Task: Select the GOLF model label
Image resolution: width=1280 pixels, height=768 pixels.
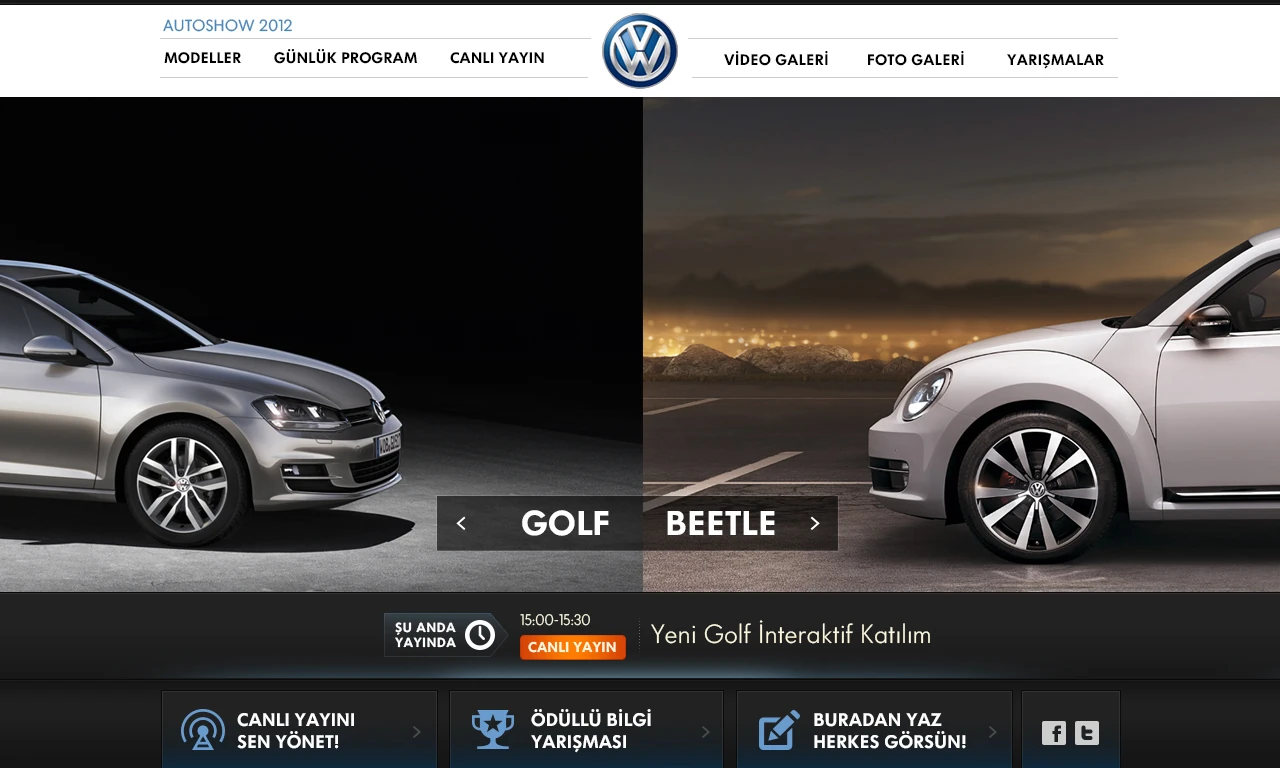Action: pyautogui.click(x=565, y=523)
